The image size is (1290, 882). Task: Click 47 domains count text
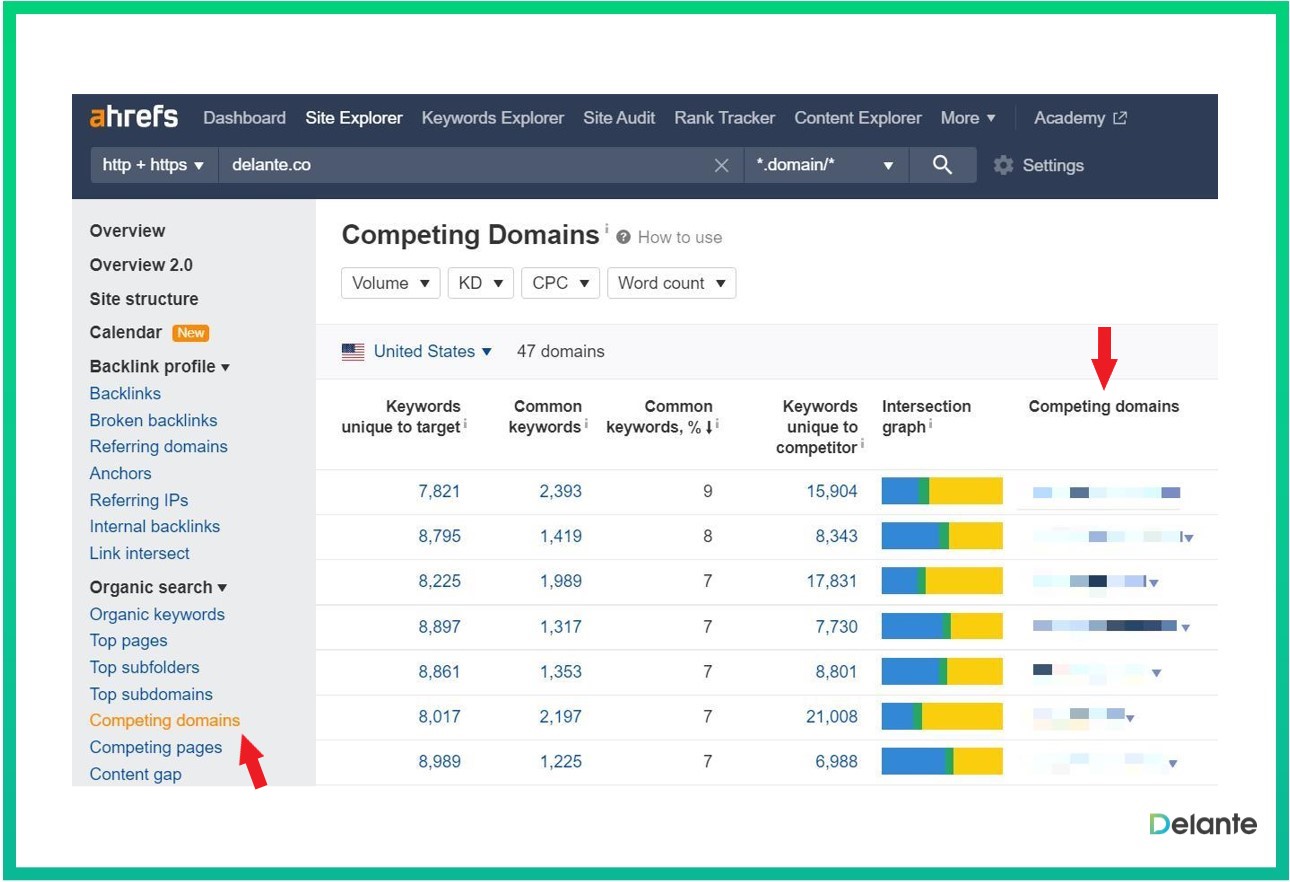(x=560, y=352)
